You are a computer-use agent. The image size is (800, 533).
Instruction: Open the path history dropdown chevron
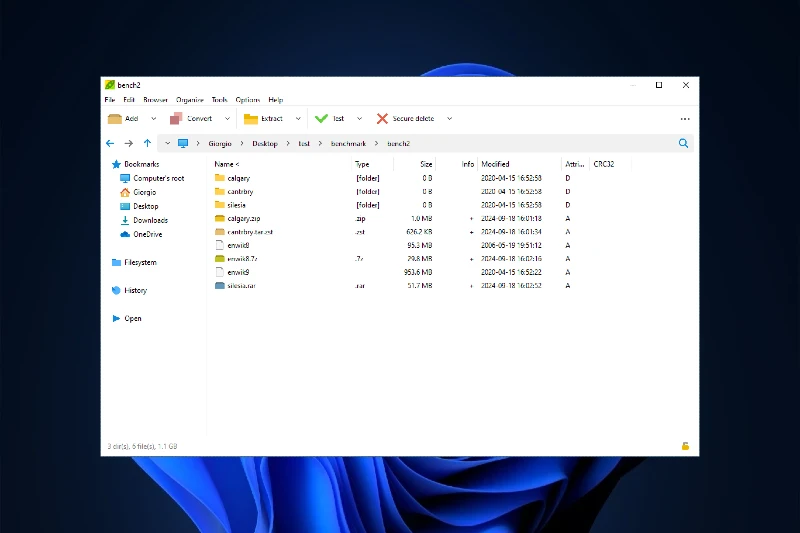[x=167, y=143]
